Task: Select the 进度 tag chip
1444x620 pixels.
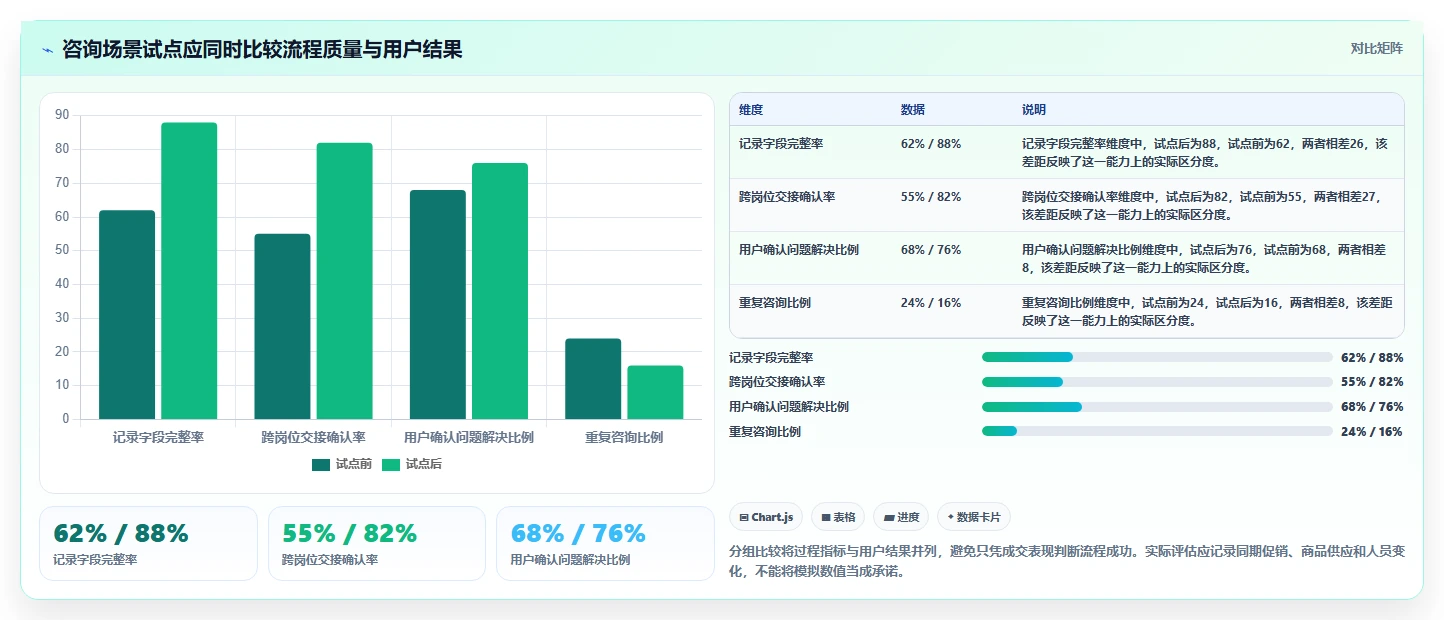Action: click(901, 517)
